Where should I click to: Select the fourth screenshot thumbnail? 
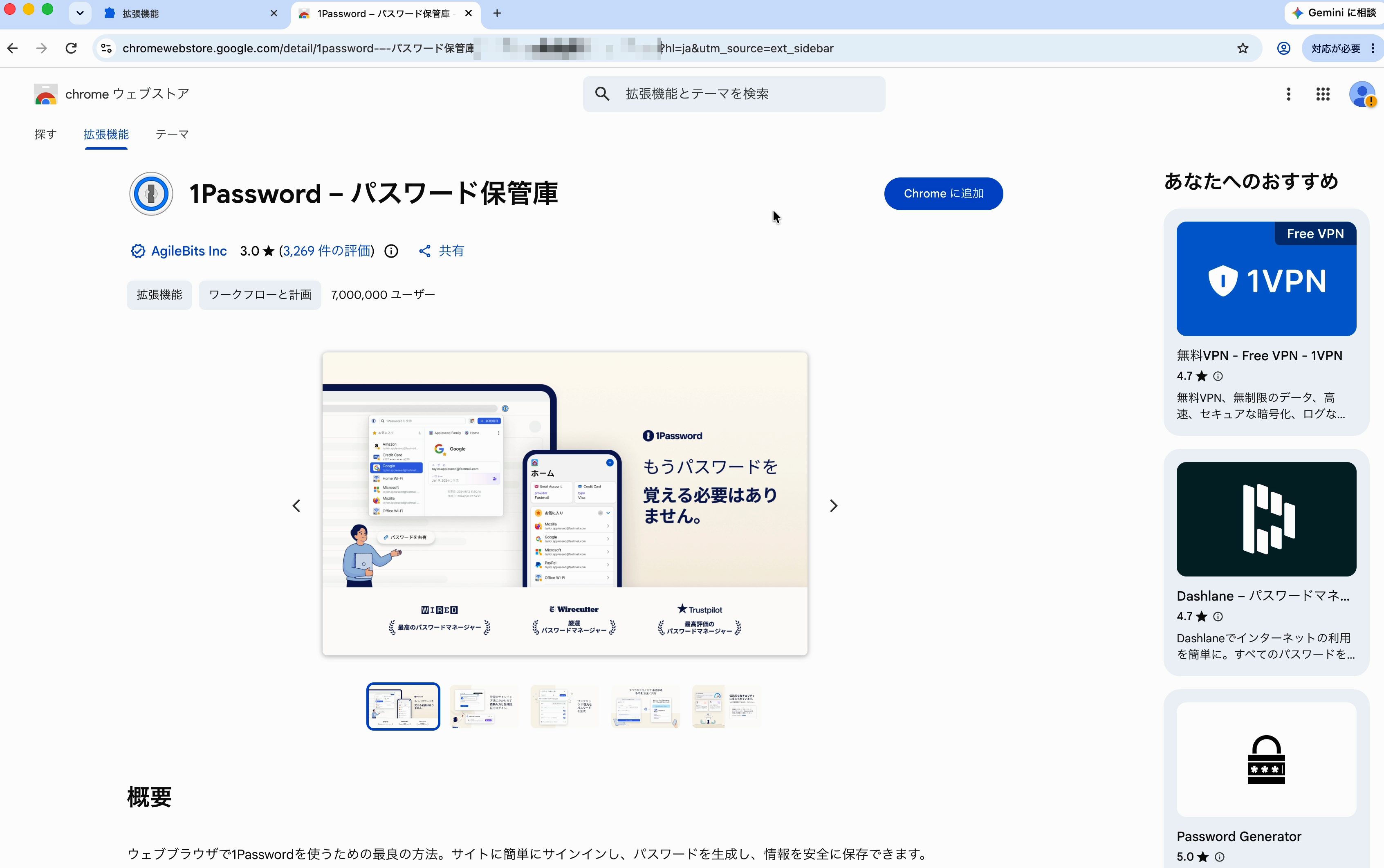pyautogui.click(x=646, y=706)
